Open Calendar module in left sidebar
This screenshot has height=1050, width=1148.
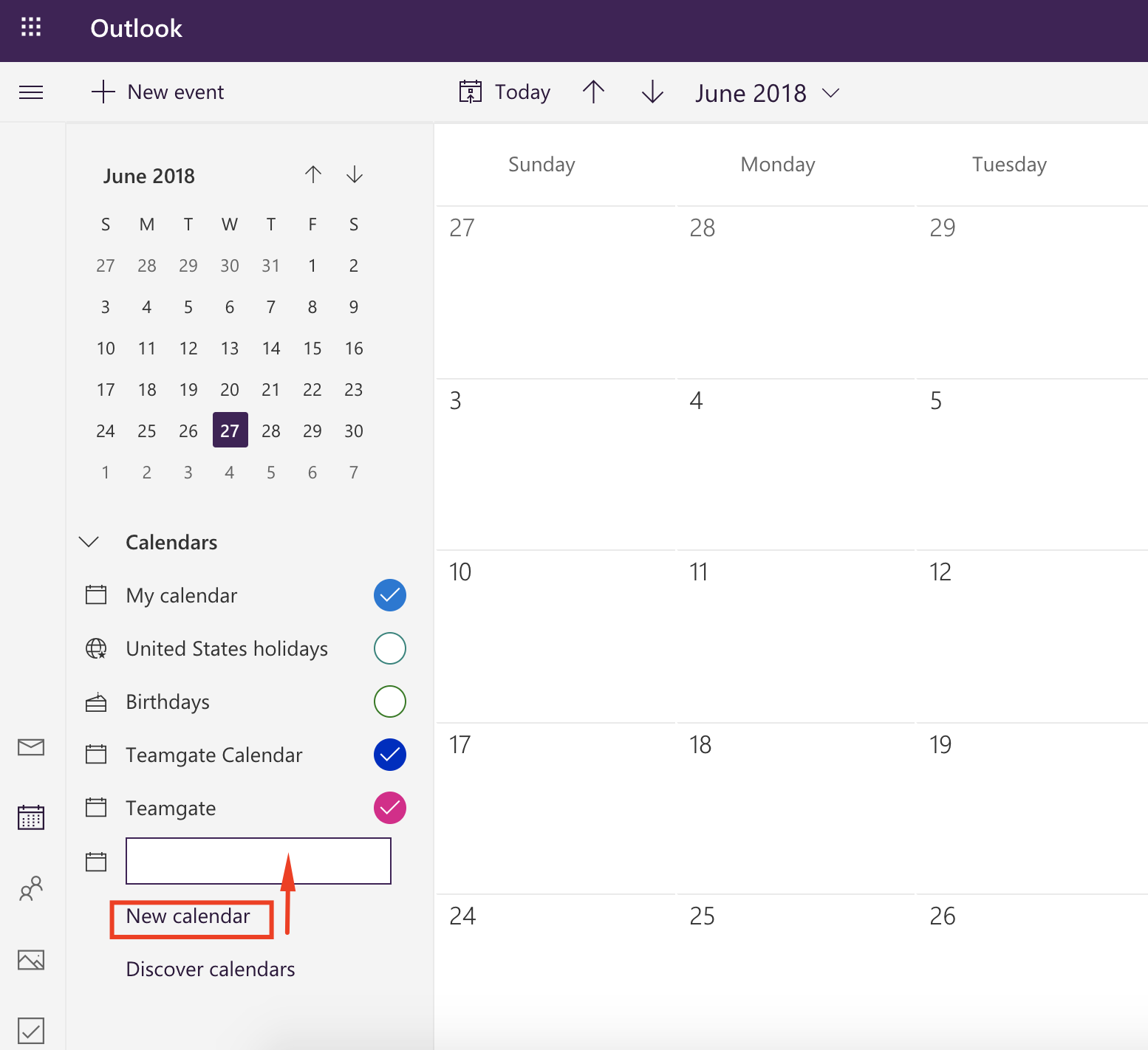31,817
